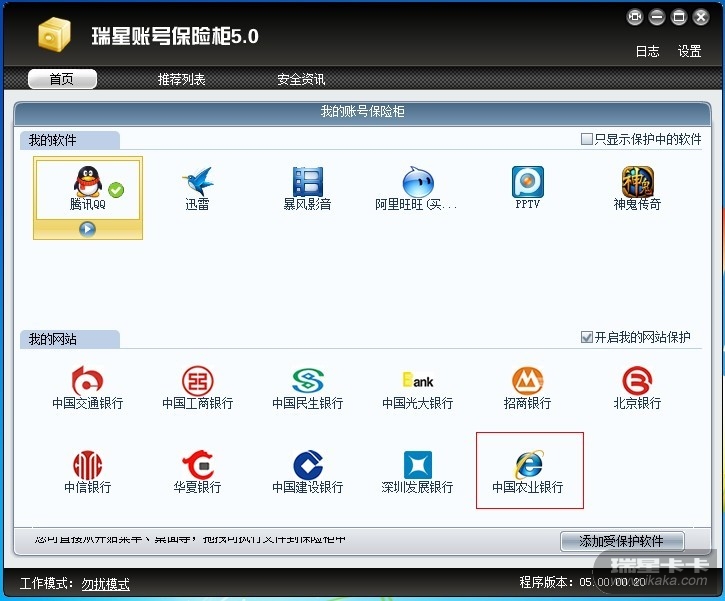This screenshot has width=725, height=601.
Task: Open 中国光大银行 Bank icon
Action: pos(418,380)
